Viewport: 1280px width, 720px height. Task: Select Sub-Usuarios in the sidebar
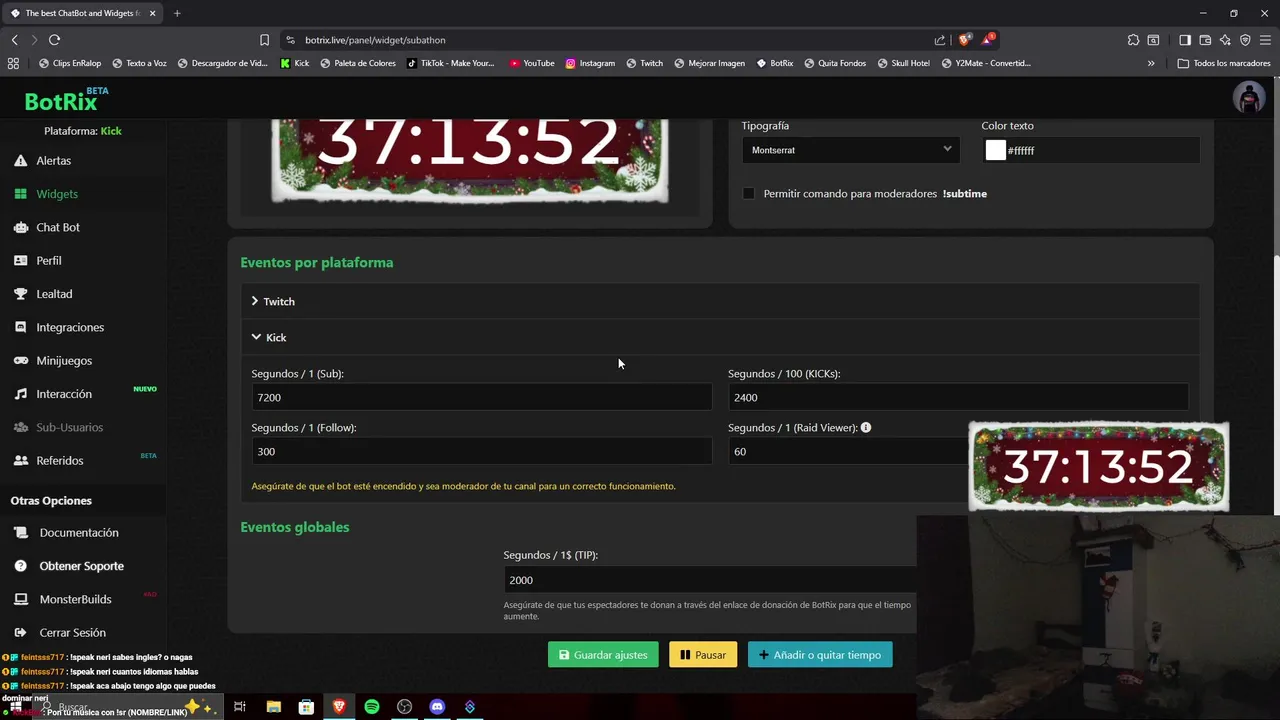pos(69,427)
